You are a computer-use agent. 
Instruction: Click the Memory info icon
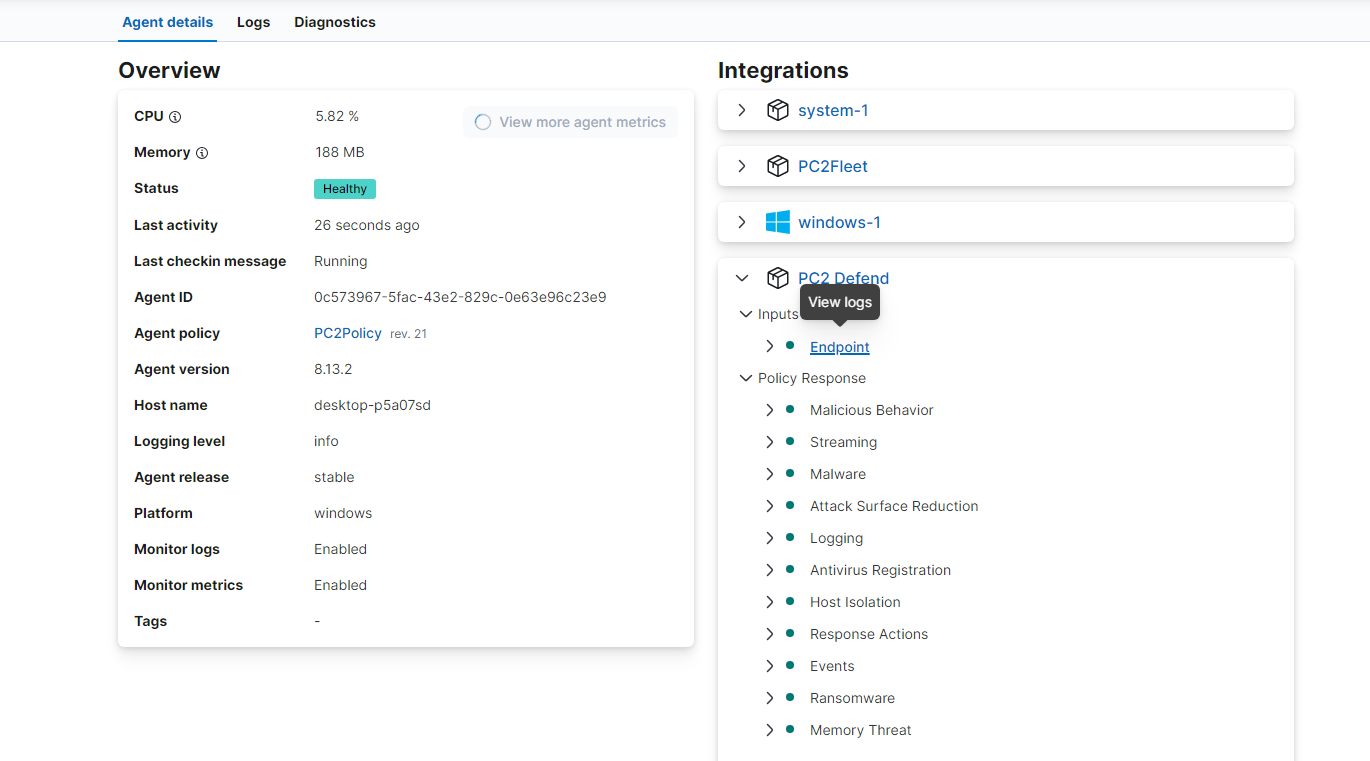click(x=201, y=153)
